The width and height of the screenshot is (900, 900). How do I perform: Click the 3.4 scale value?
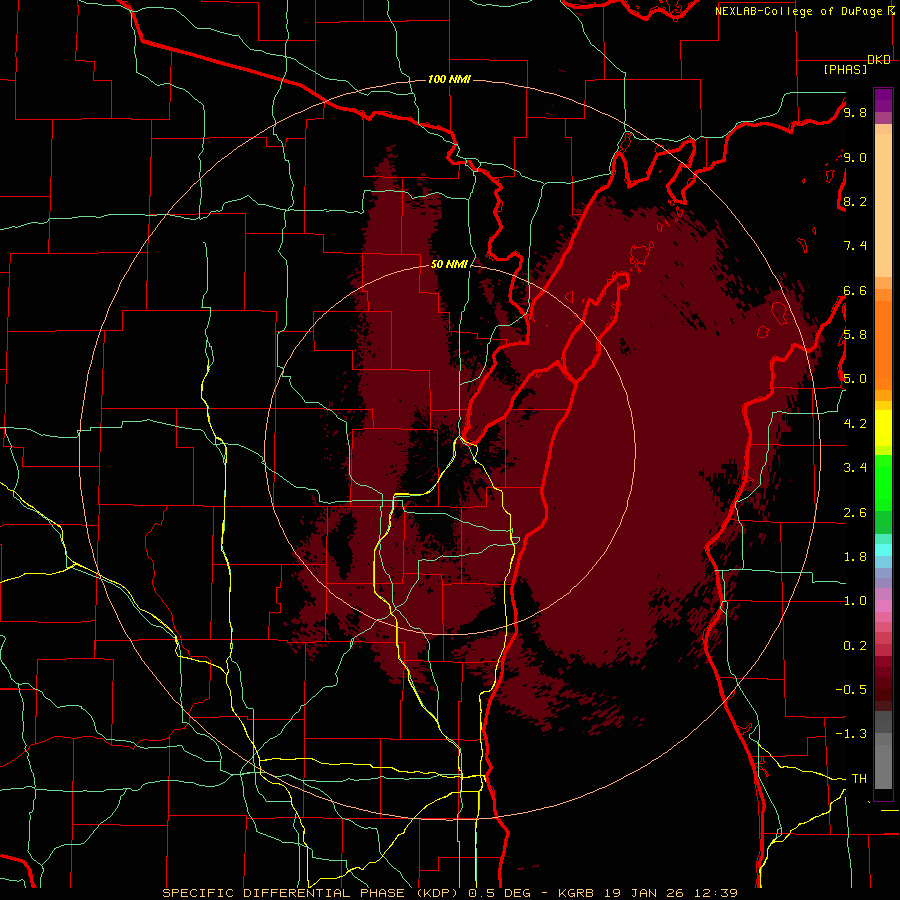[x=855, y=468]
